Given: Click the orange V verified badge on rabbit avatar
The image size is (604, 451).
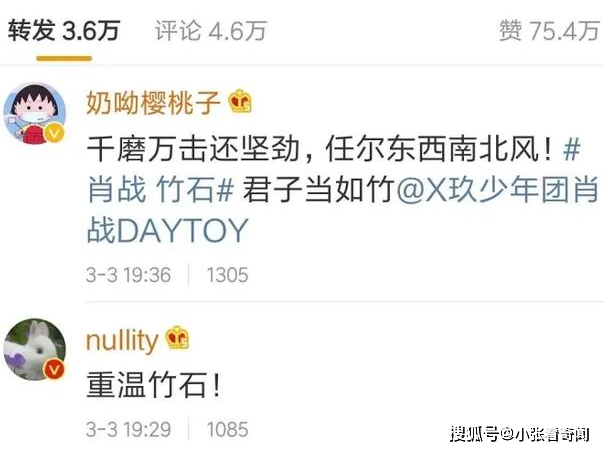Looking at the screenshot, I should [x=55, y=369].
